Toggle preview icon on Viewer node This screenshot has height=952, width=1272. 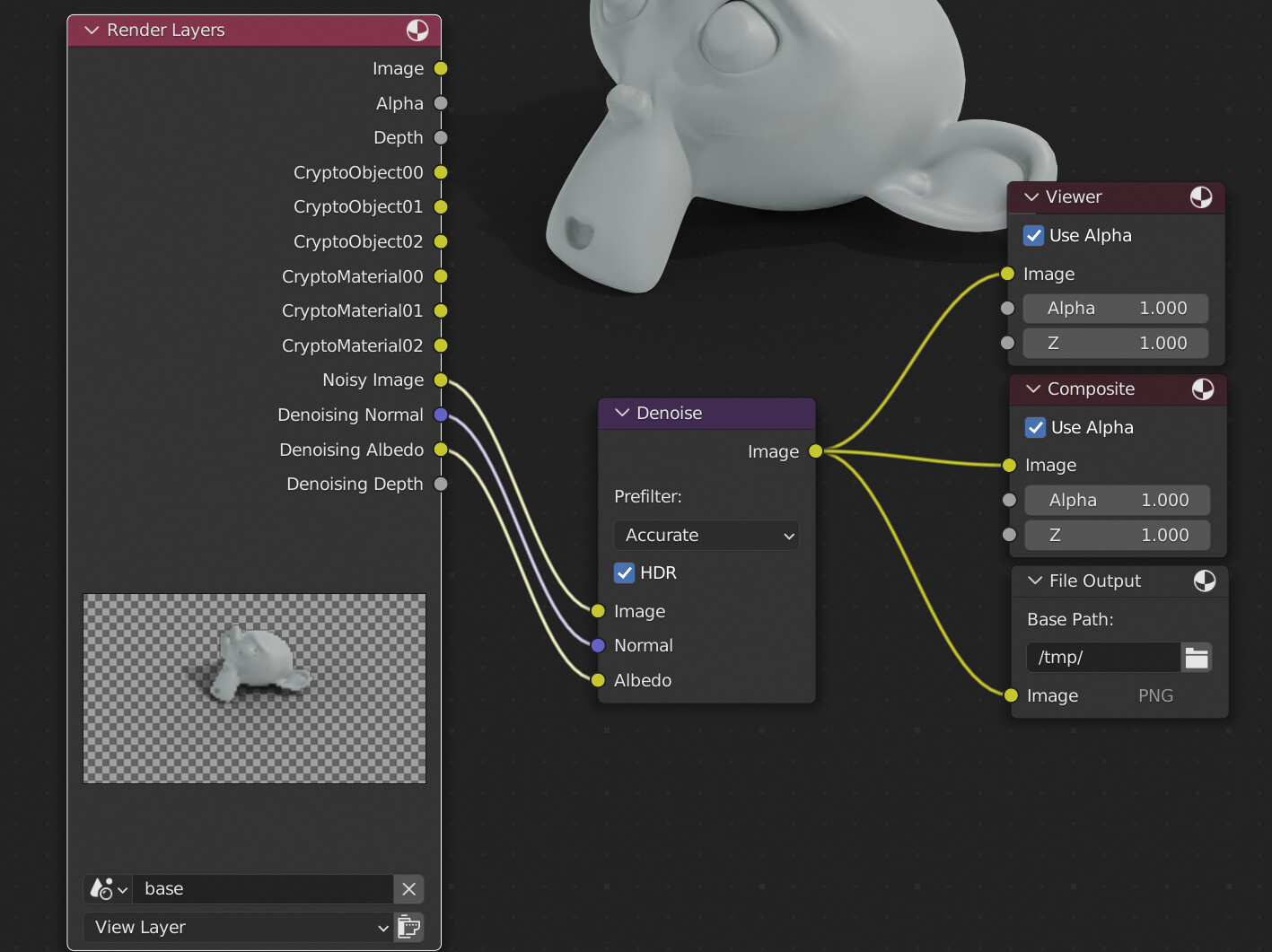1201,197
